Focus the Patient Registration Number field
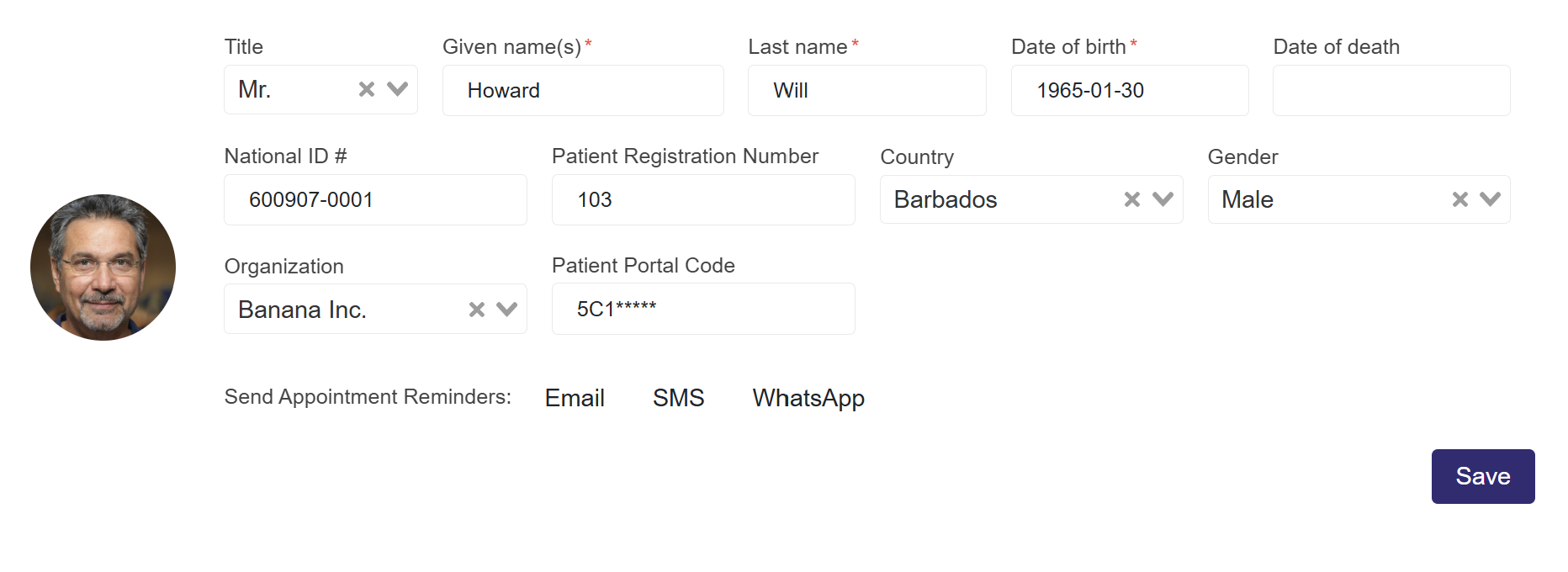 coord(702,200)
